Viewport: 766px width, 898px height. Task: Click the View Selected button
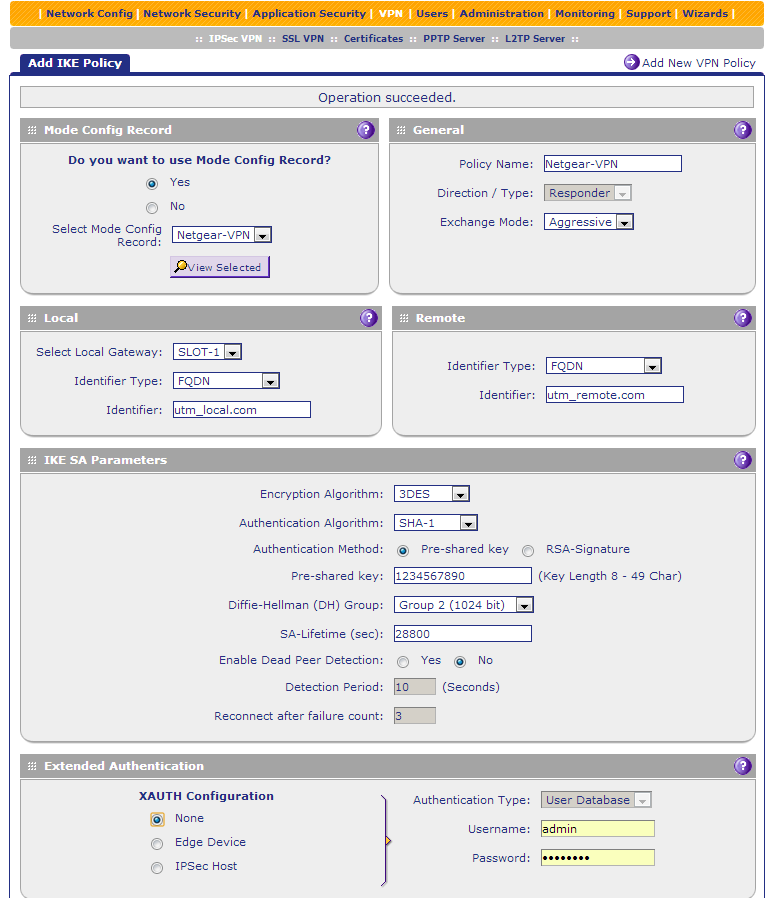(220, 267)
